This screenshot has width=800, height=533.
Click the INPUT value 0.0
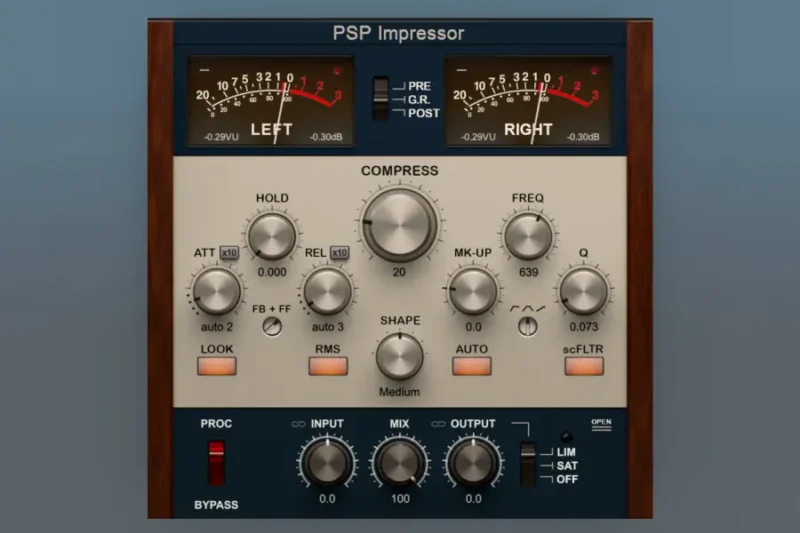327,499
